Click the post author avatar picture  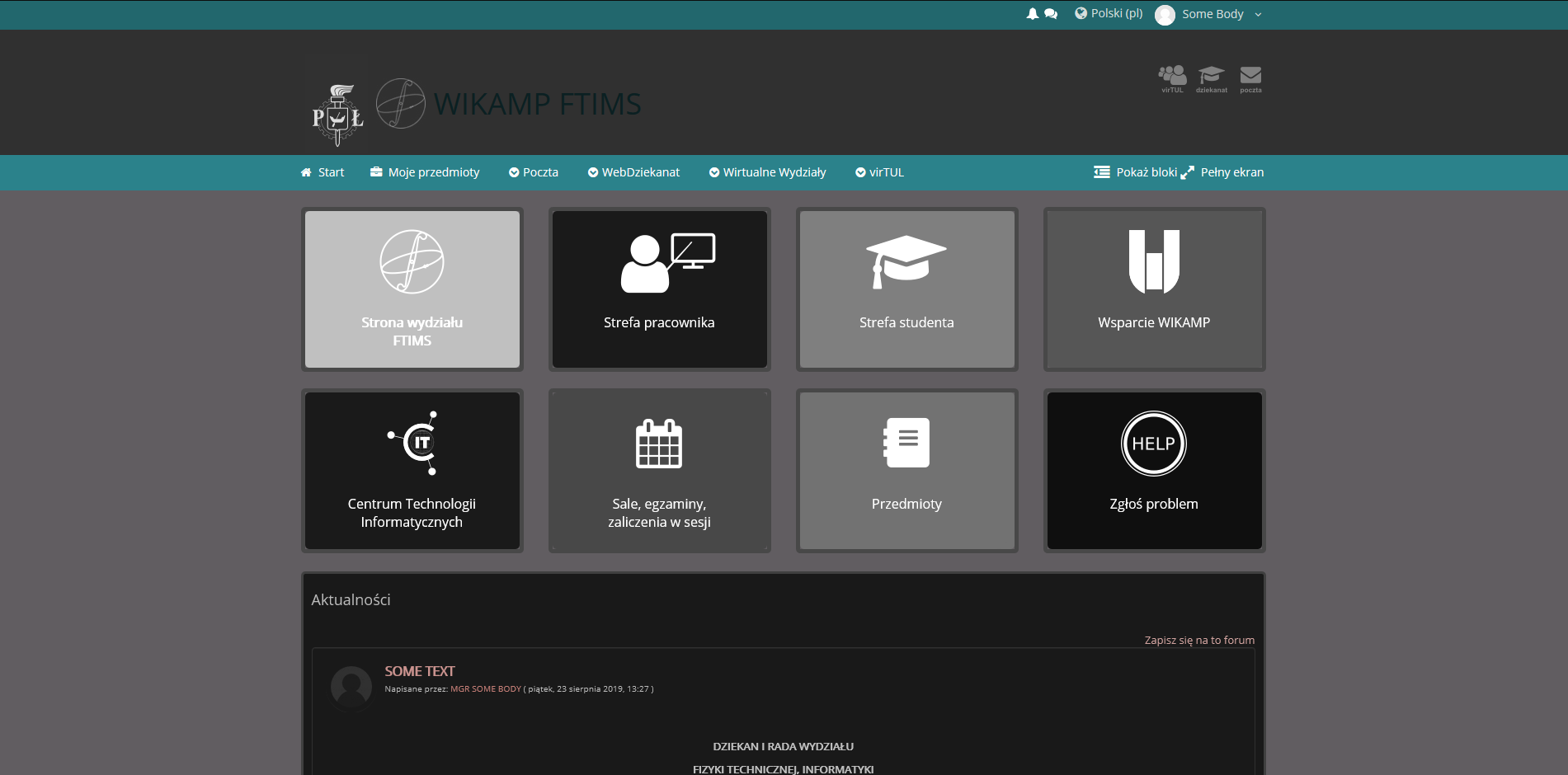pos(351,688)
